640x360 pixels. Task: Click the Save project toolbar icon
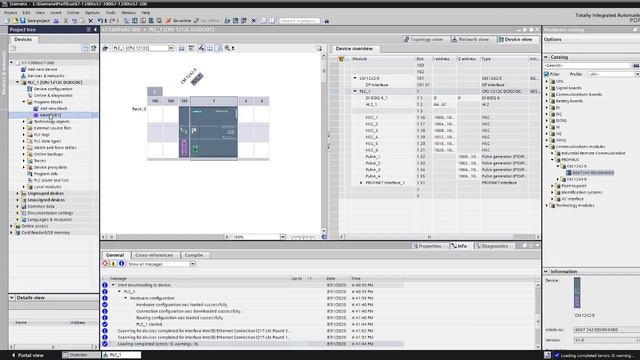(x=23, y=20)
